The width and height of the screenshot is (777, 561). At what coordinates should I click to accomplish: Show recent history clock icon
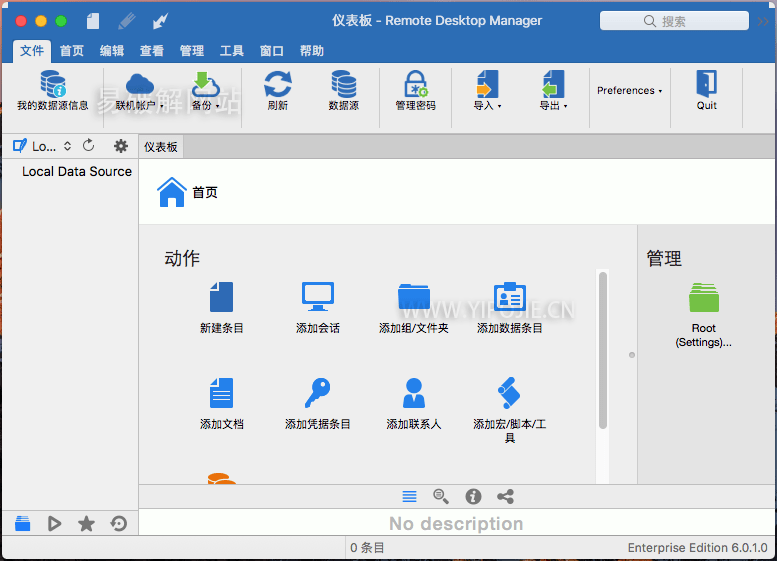pos(118,523)
